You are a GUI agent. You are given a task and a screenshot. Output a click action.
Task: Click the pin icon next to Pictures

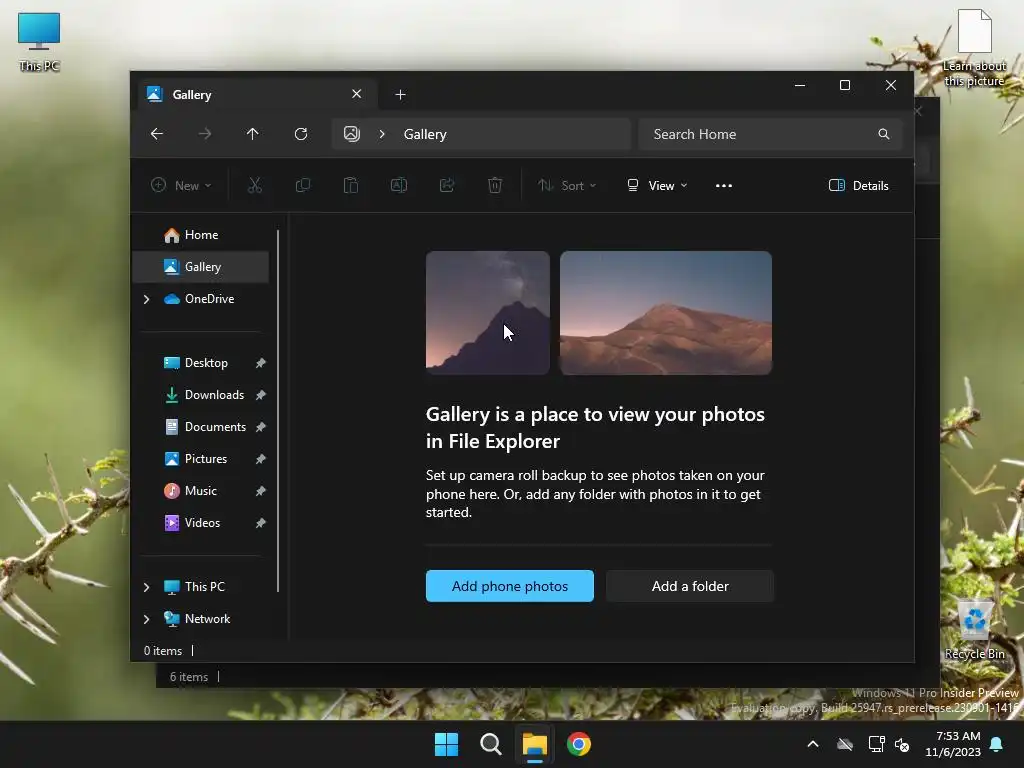click(261, 459)
